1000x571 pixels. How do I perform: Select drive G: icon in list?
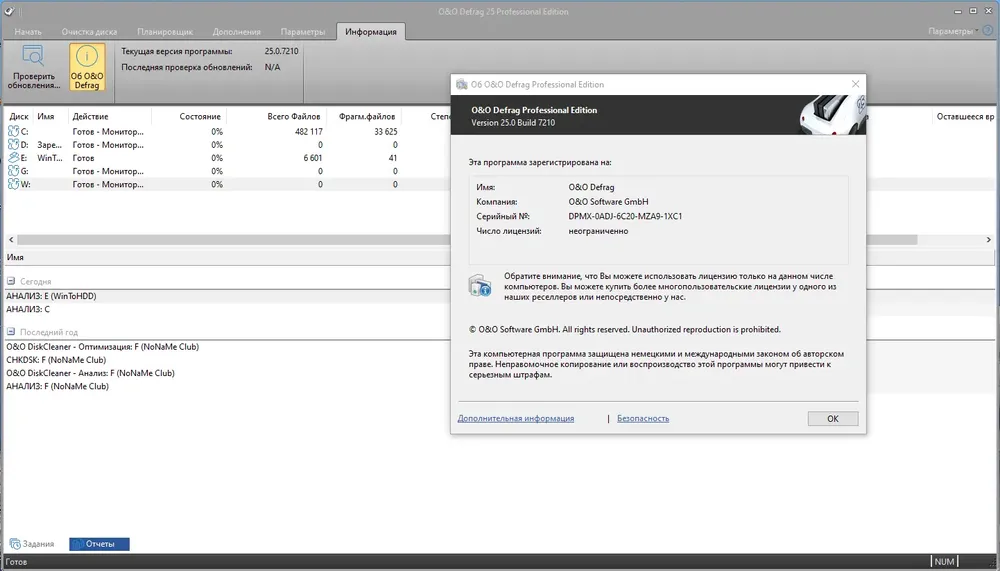click(13, 171)
